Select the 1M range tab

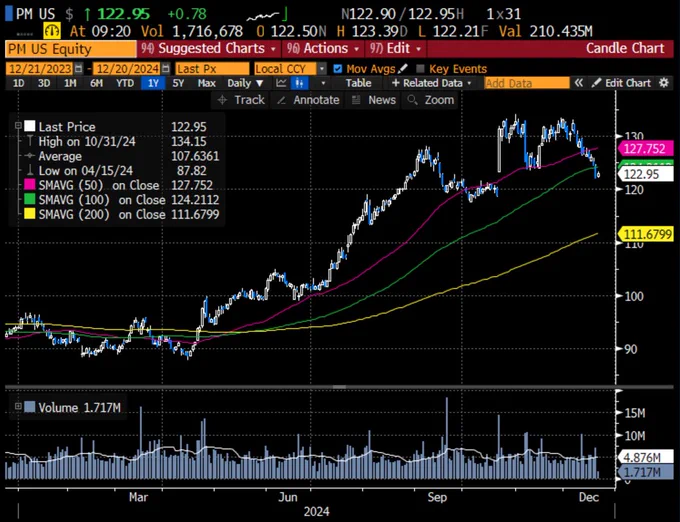[70, 83]
